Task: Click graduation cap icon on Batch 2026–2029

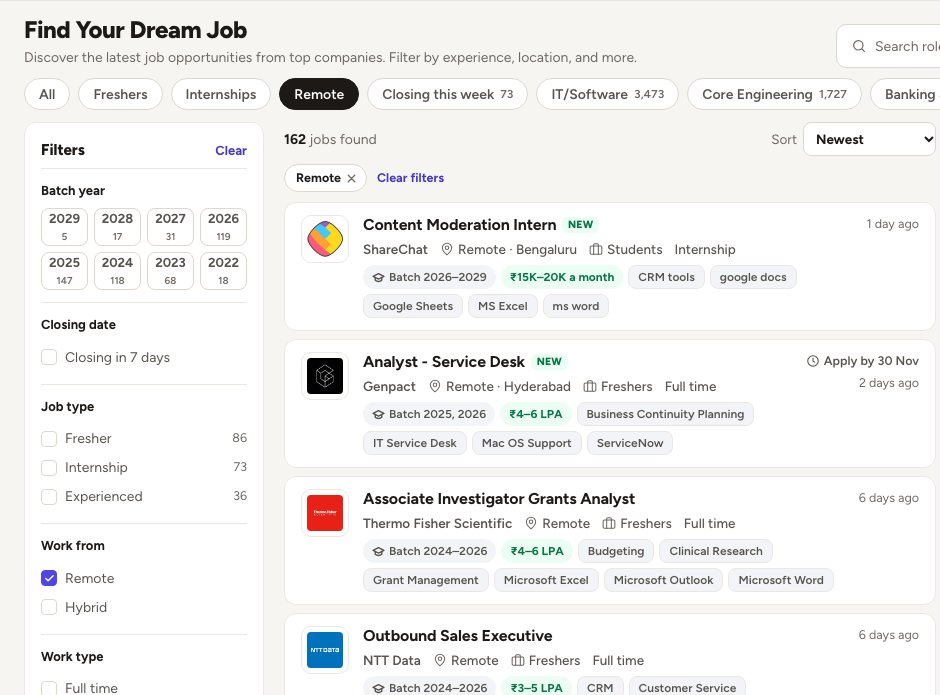Action: pyautogui.click(x=378, y=278)
